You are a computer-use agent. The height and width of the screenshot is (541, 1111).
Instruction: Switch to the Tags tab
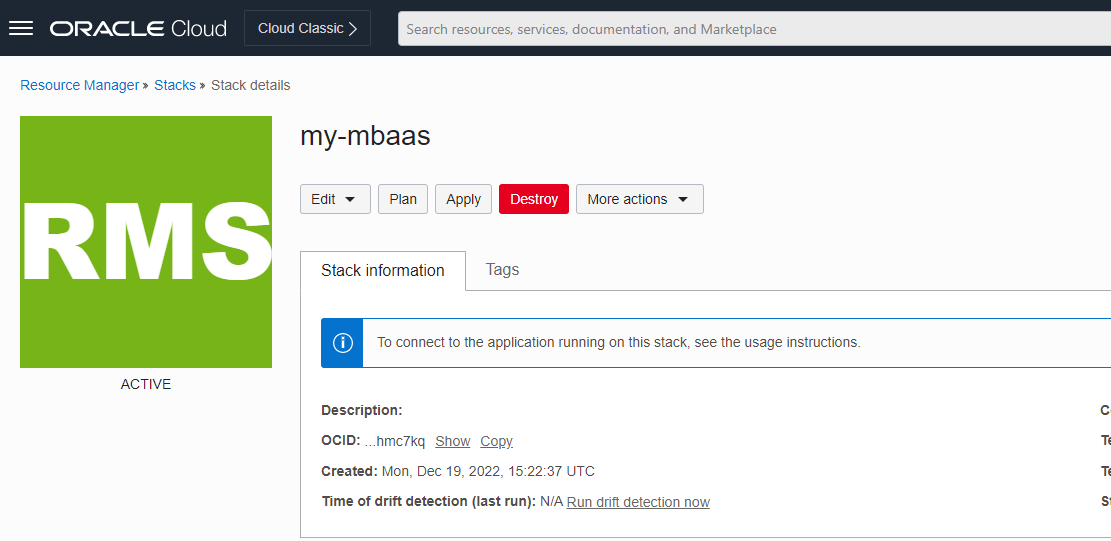pos(502,270)
